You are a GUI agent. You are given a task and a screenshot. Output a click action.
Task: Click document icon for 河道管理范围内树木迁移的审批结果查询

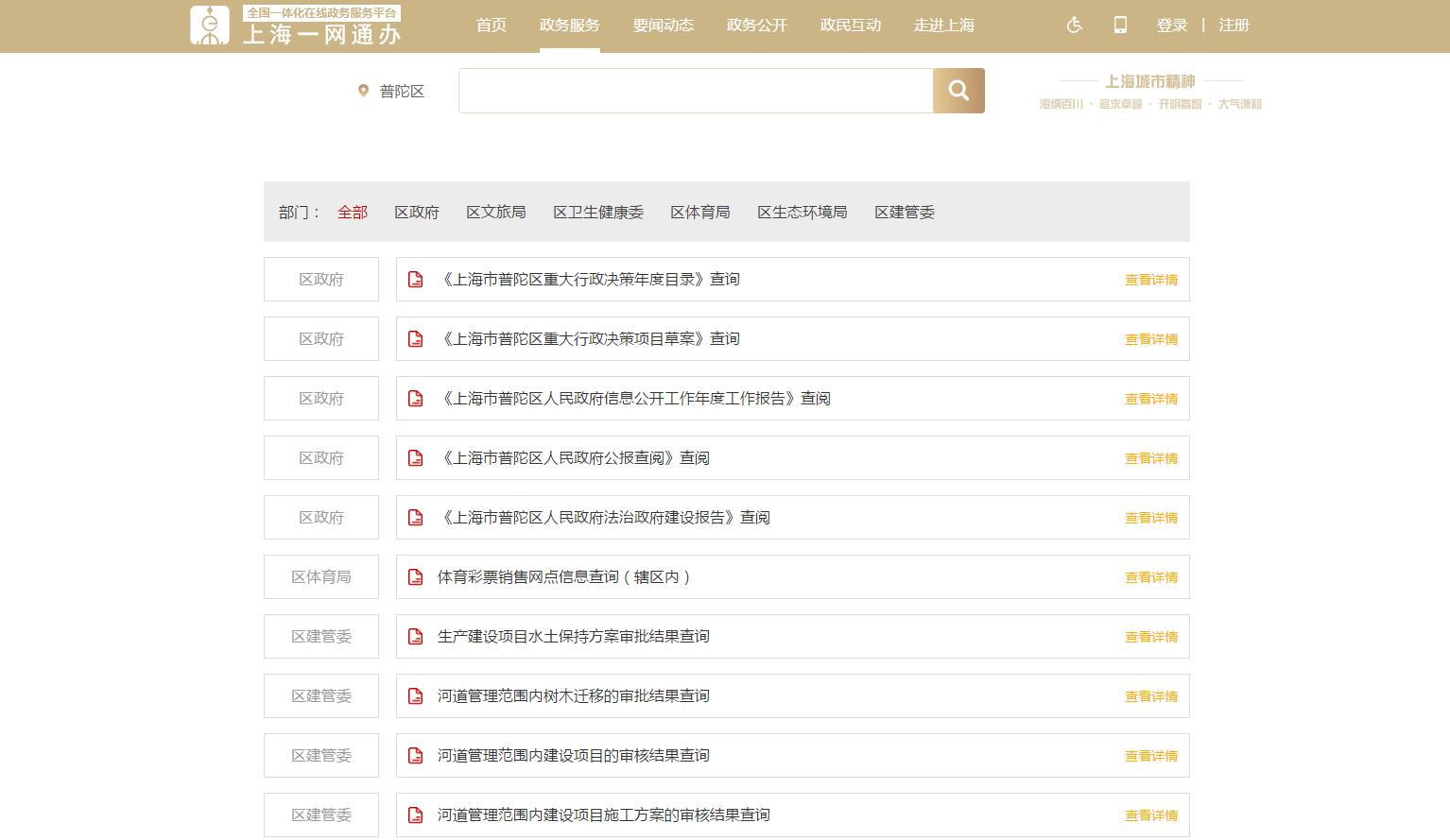click(x=415, y=696)
